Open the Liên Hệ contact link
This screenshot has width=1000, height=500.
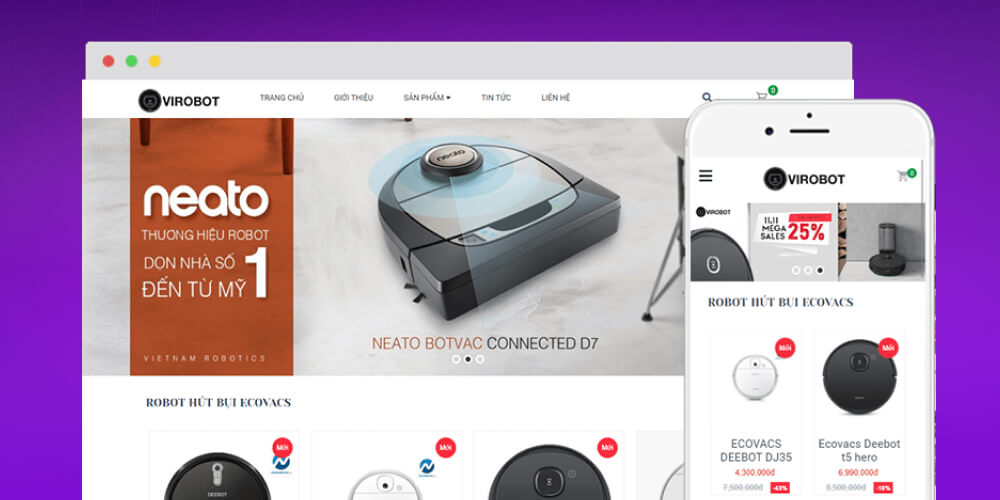(555, 98)
